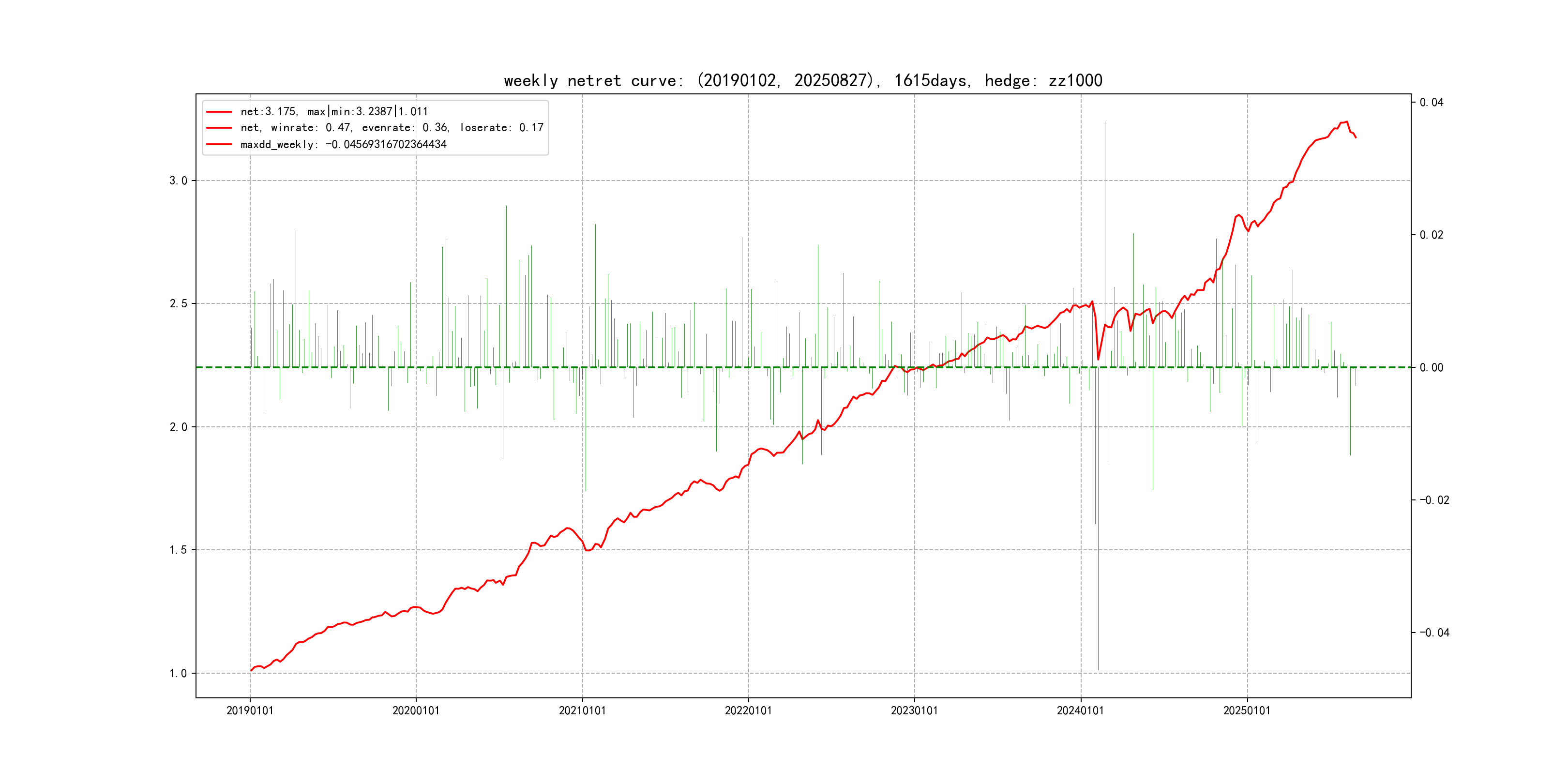Click the 20210101 x-axis label
1568x784 pixels.
(x=582, y=710)
